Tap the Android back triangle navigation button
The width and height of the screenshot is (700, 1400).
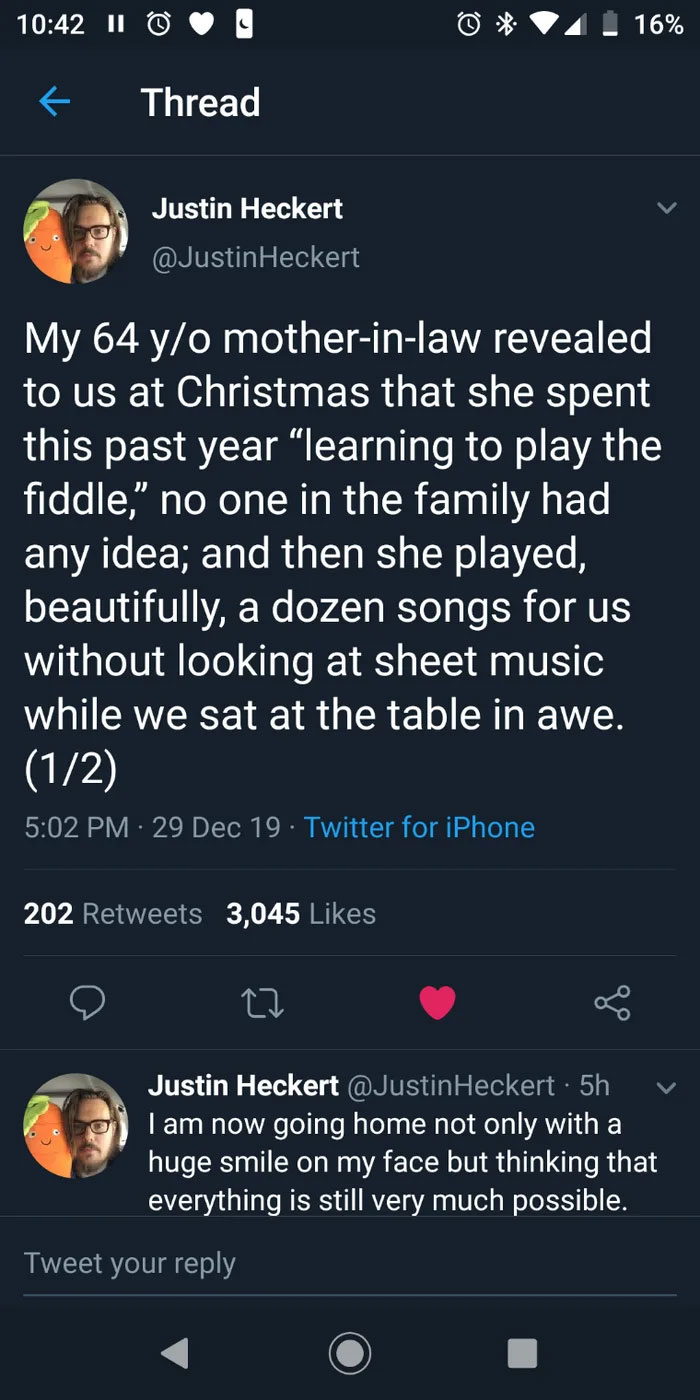[x=175, y=1353]
